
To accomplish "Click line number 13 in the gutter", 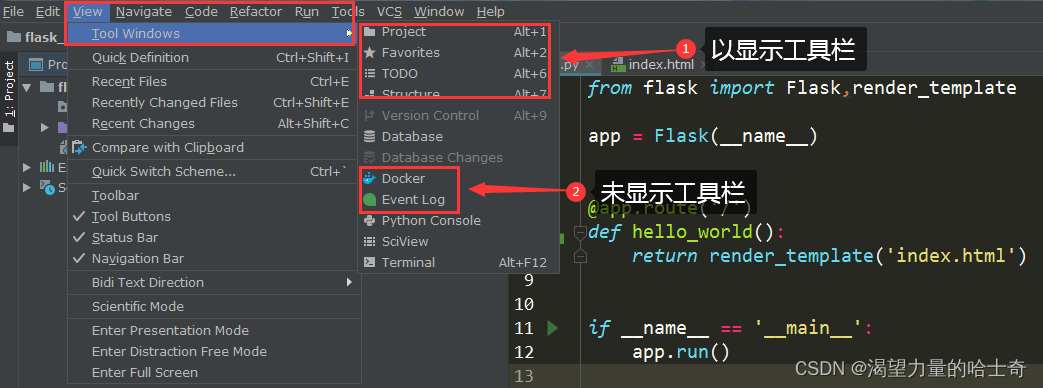I will (525, 376).
